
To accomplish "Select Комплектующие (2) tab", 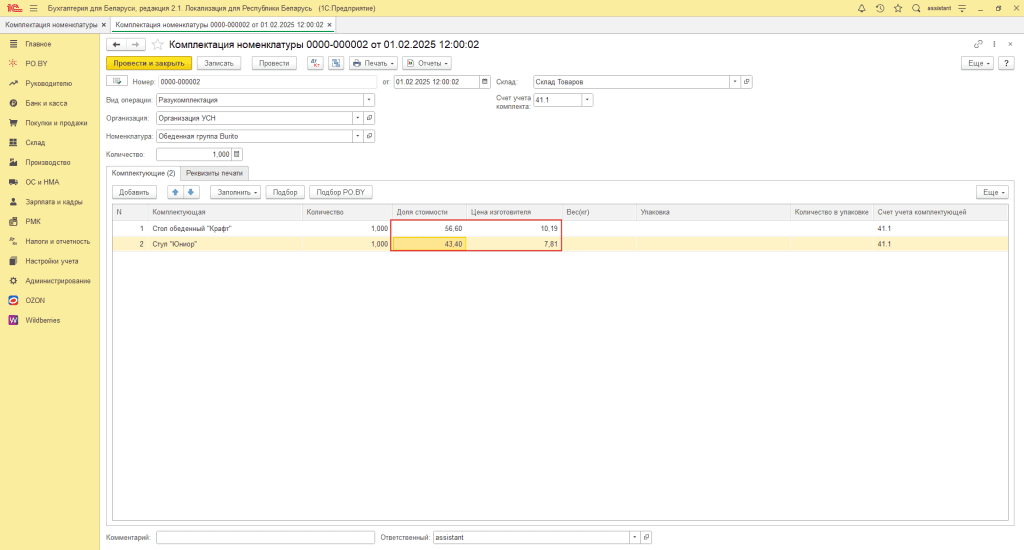I will click(x=143, y=173).
